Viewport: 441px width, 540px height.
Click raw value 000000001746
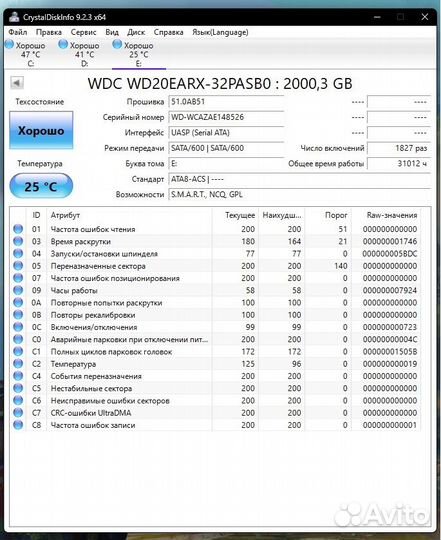point(390,241)
